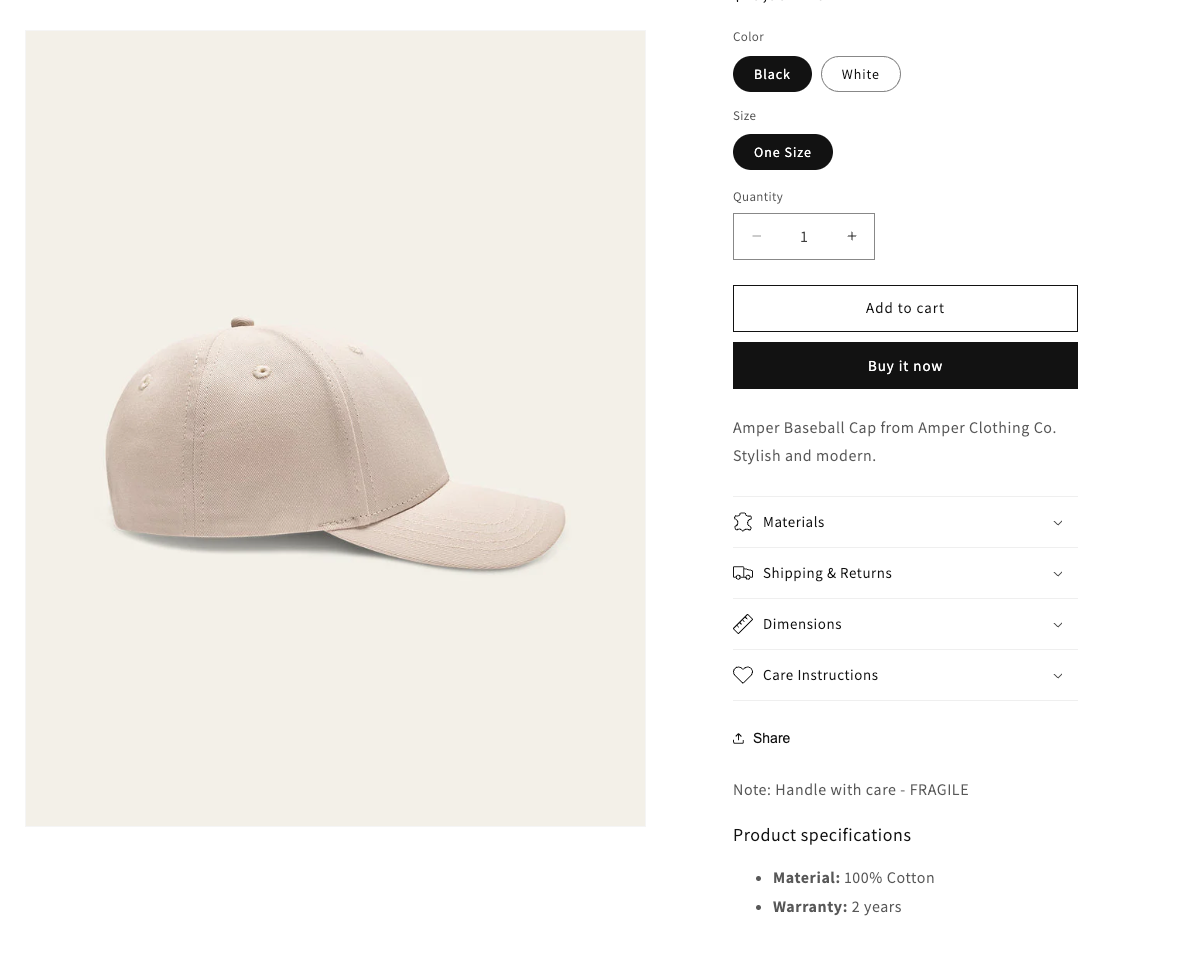This screenshot has height=955, width=1190.
Task: Click the ruler Dimensions icon
Action: pos(743,624)
